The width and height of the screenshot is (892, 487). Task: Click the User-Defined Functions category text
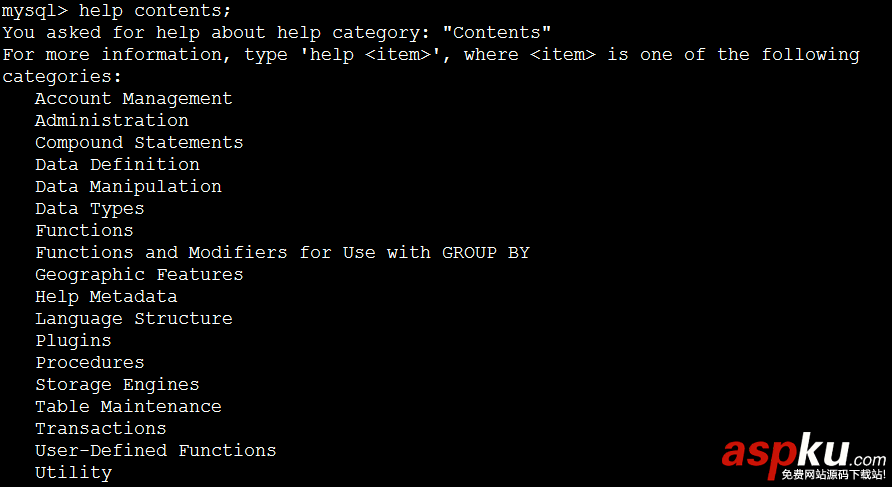[155, 450]
